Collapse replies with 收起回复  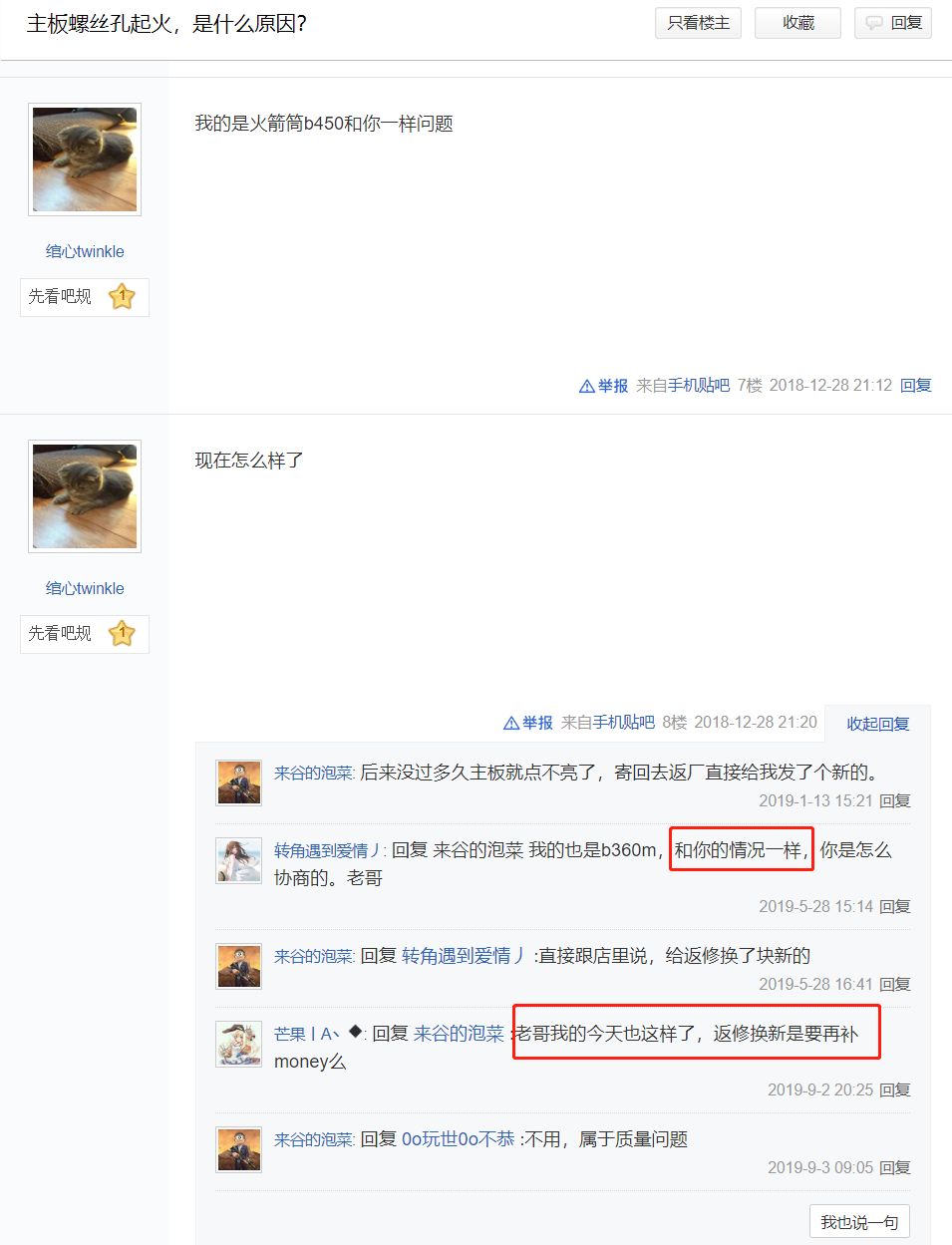(878, 724)
